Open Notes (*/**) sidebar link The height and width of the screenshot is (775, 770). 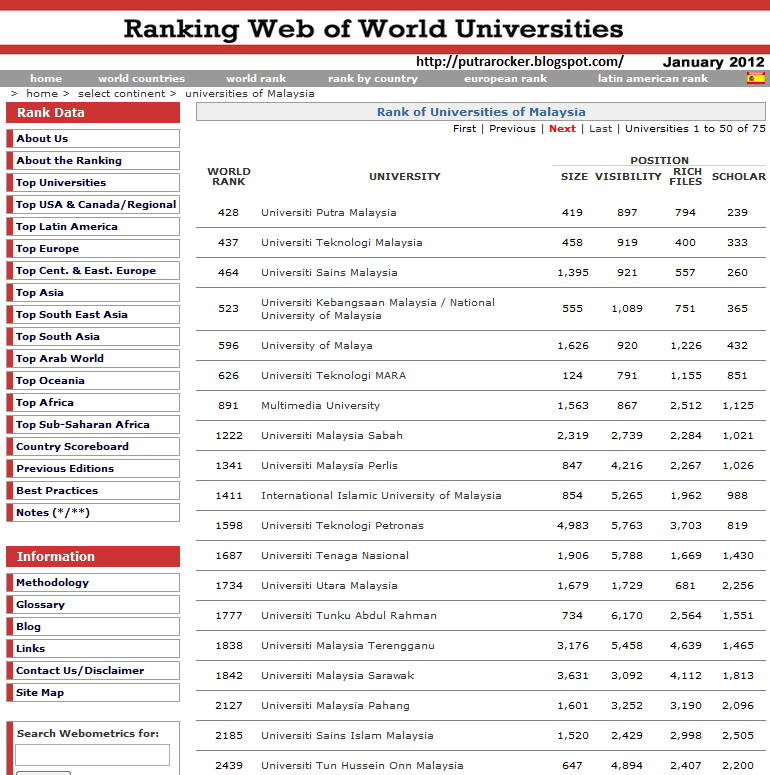pos(93,513)
